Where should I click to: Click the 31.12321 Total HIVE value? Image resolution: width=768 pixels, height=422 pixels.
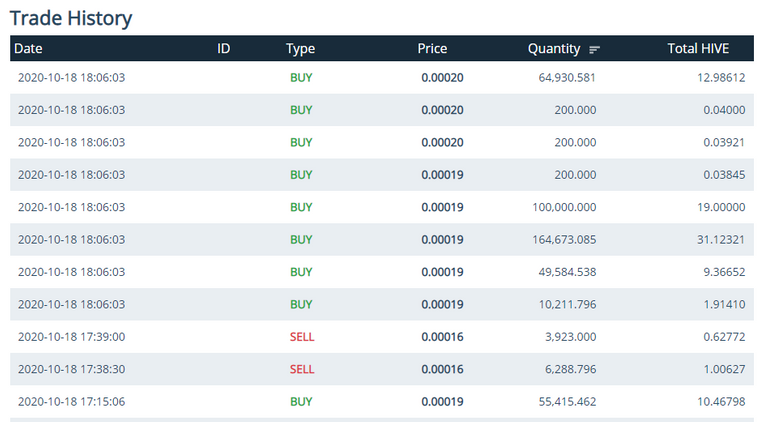(x=721, y=239)
